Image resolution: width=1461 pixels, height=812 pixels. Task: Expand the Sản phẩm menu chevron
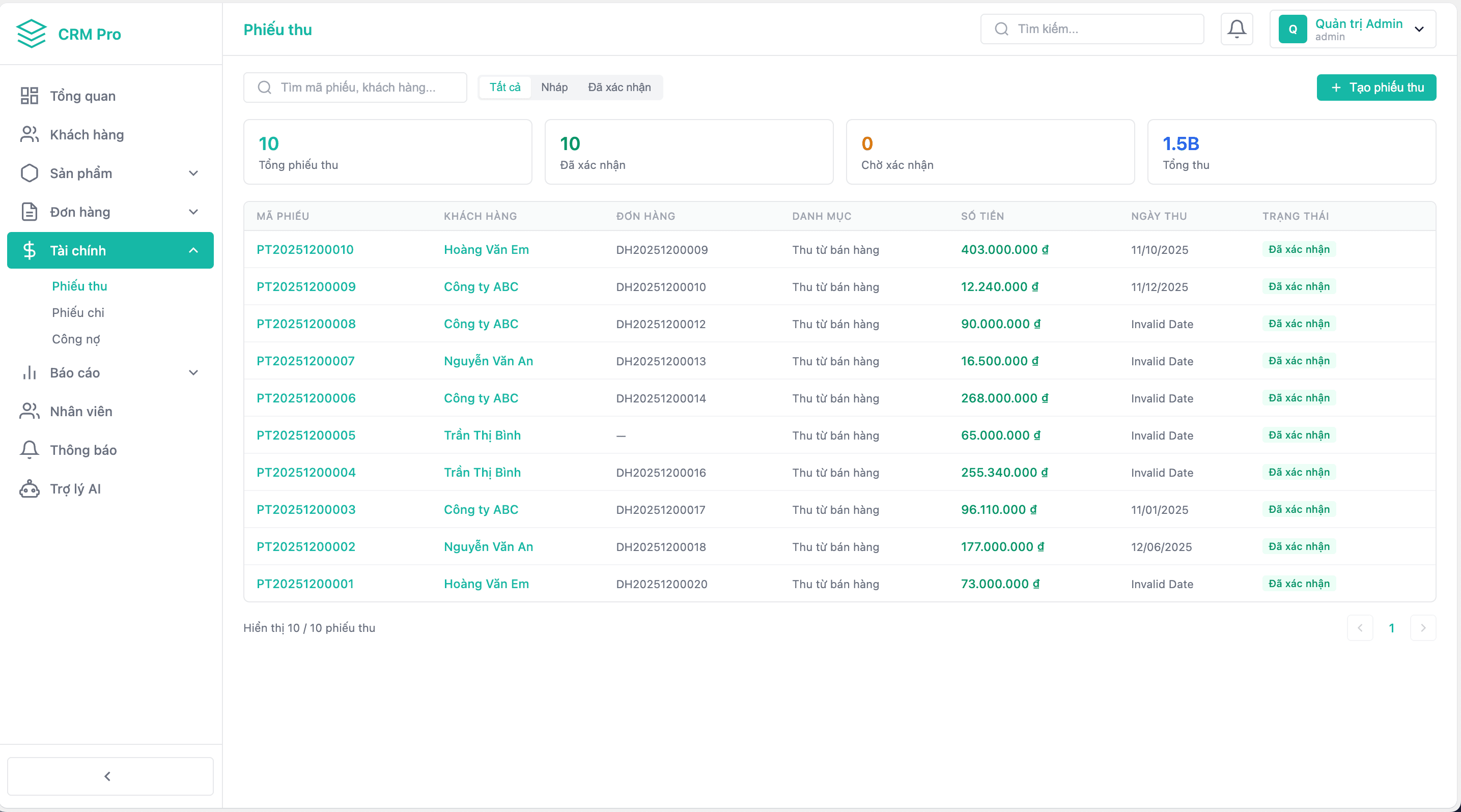tap(193, 173)
